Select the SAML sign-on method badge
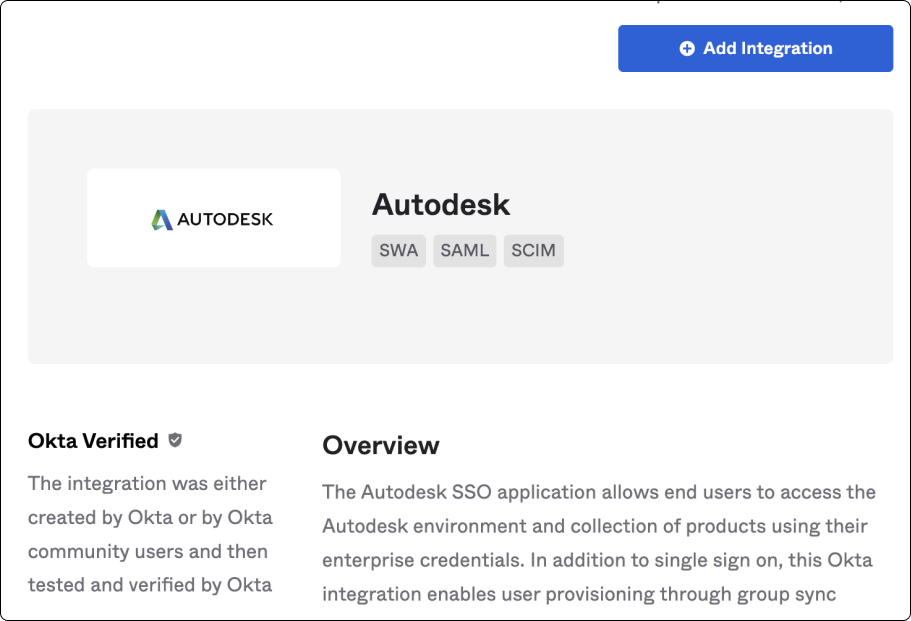Image resolution: width=911 pixels, height=621 pixels. click(464, 251)
